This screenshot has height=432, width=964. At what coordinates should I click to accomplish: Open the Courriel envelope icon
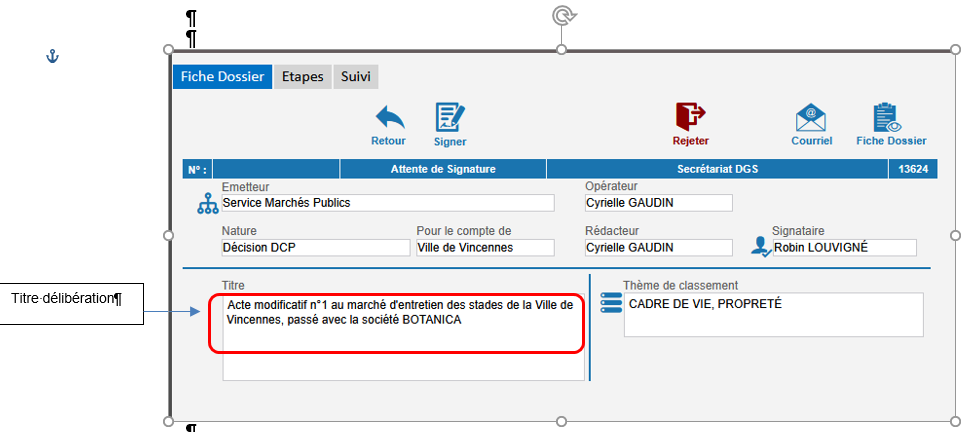point(811,118)
